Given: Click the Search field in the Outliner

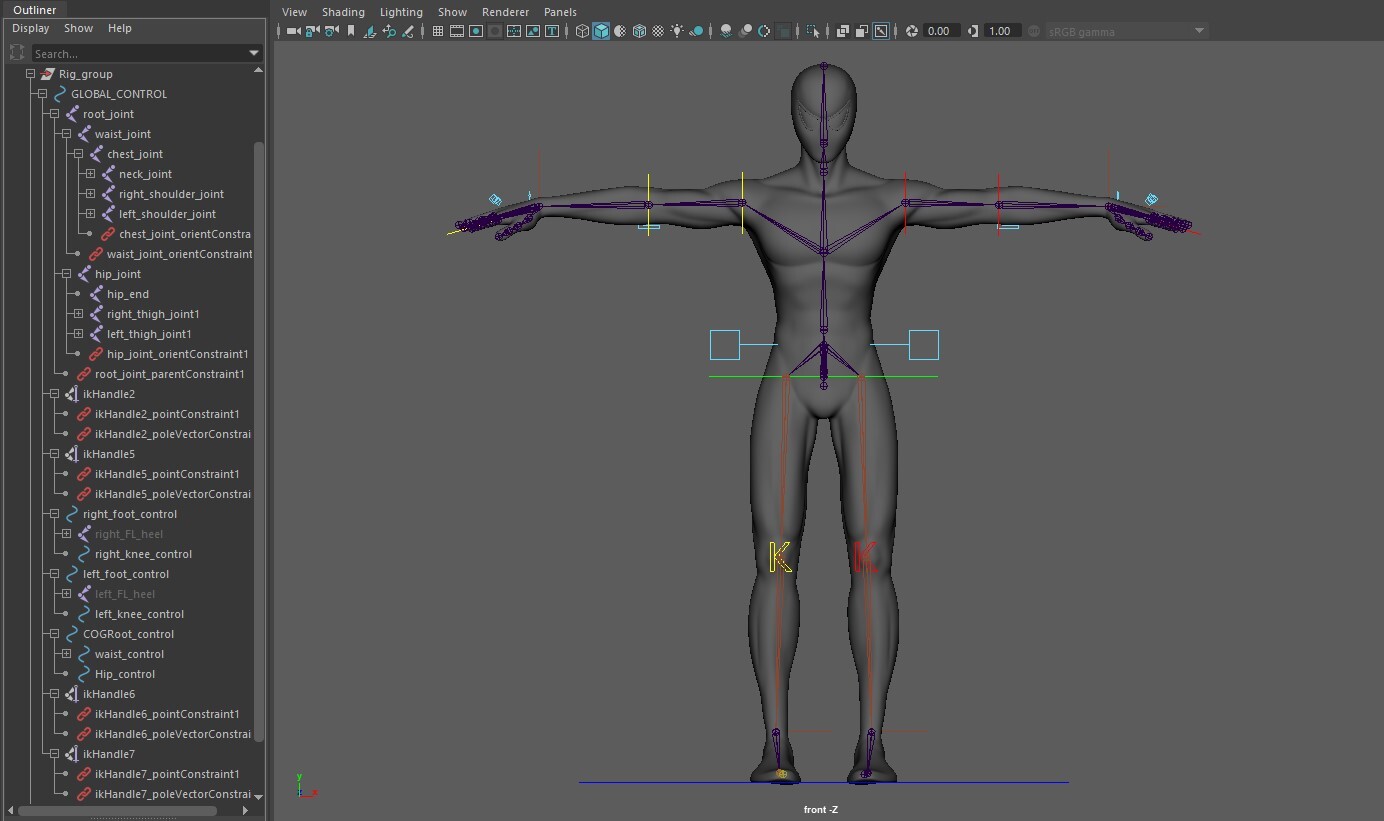Looking at the screenshot, I should pyautogui.click(x=145, y=53).
